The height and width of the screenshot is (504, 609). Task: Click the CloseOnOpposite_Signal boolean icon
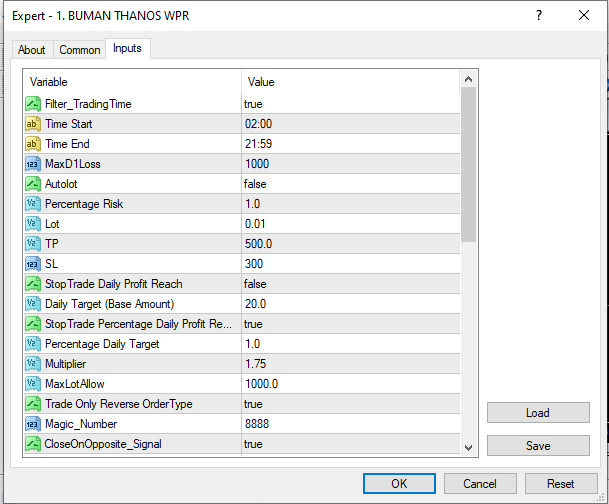point(33,444)
